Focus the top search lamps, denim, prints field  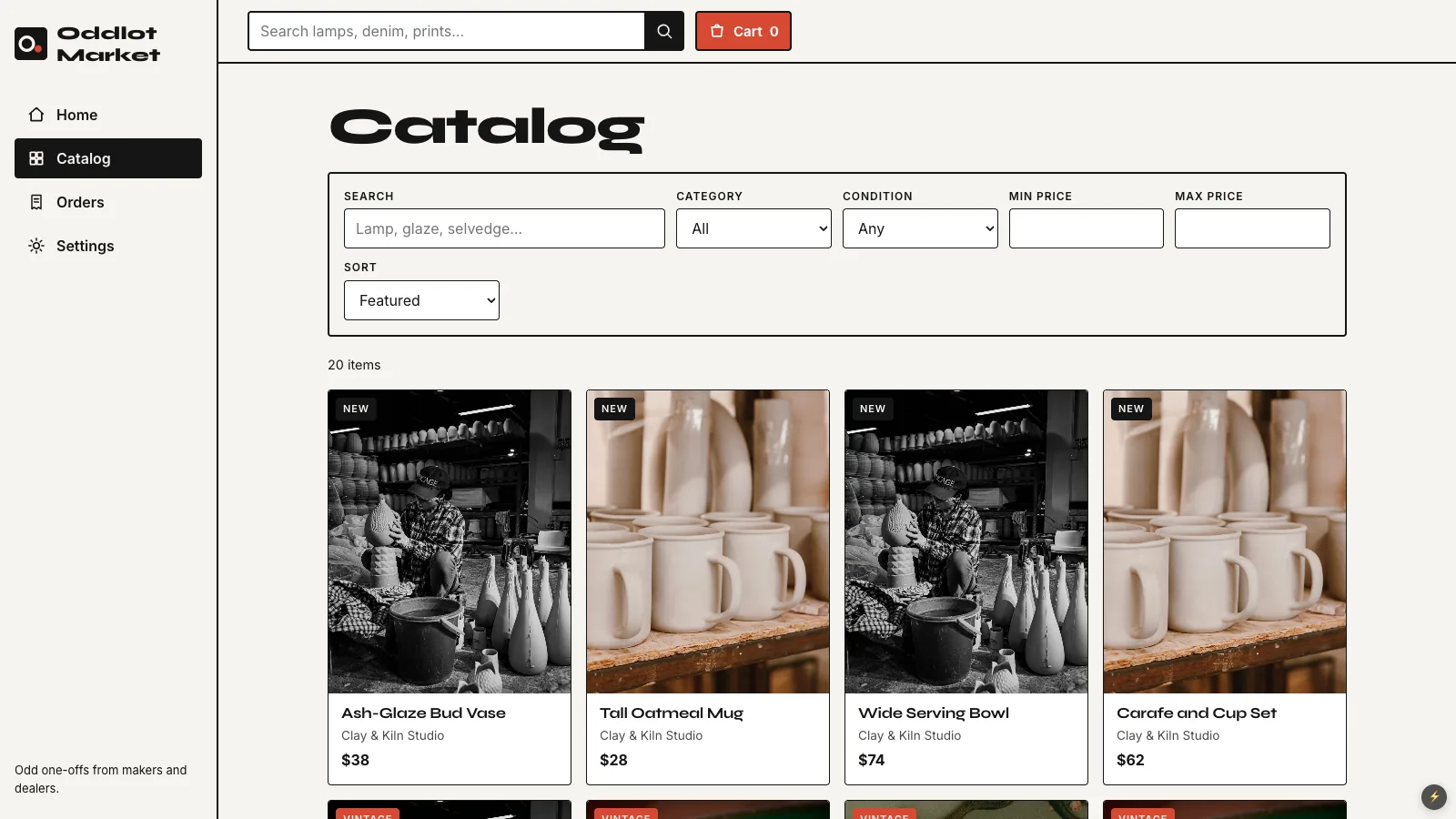(447, 31)
